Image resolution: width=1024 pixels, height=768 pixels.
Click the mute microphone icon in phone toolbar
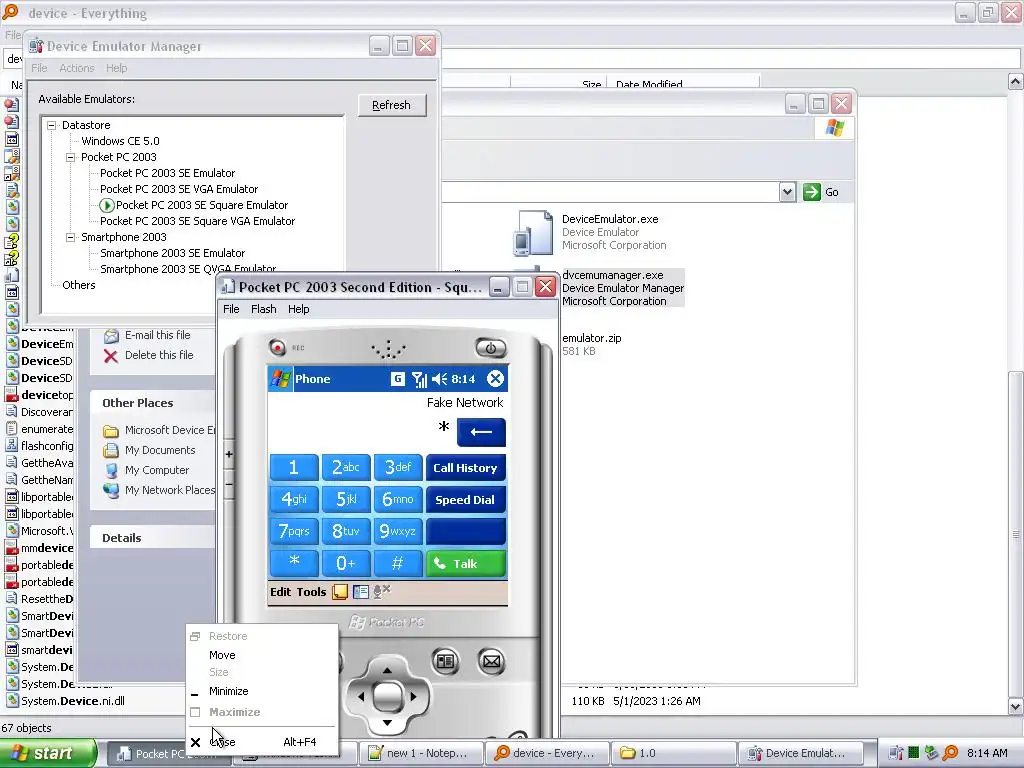pos(381,592)
